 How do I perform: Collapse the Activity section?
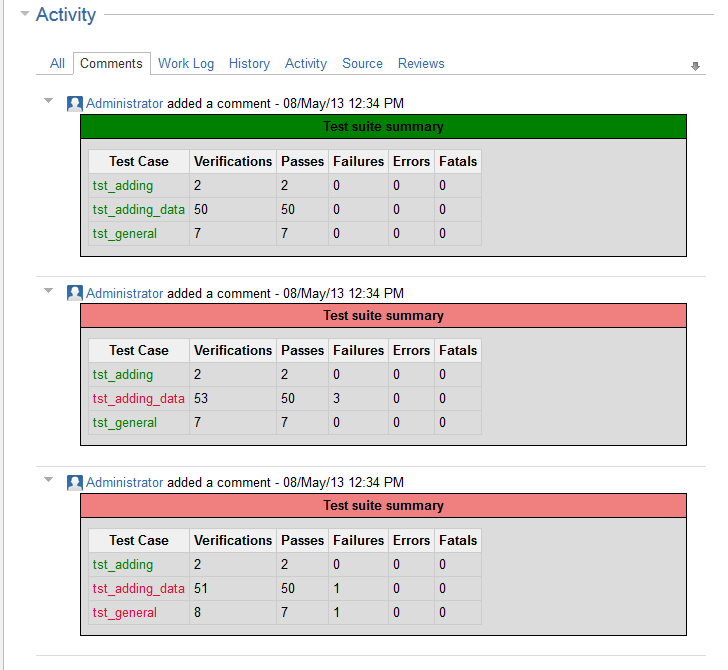pyautogui.click(x=25, y=14)
